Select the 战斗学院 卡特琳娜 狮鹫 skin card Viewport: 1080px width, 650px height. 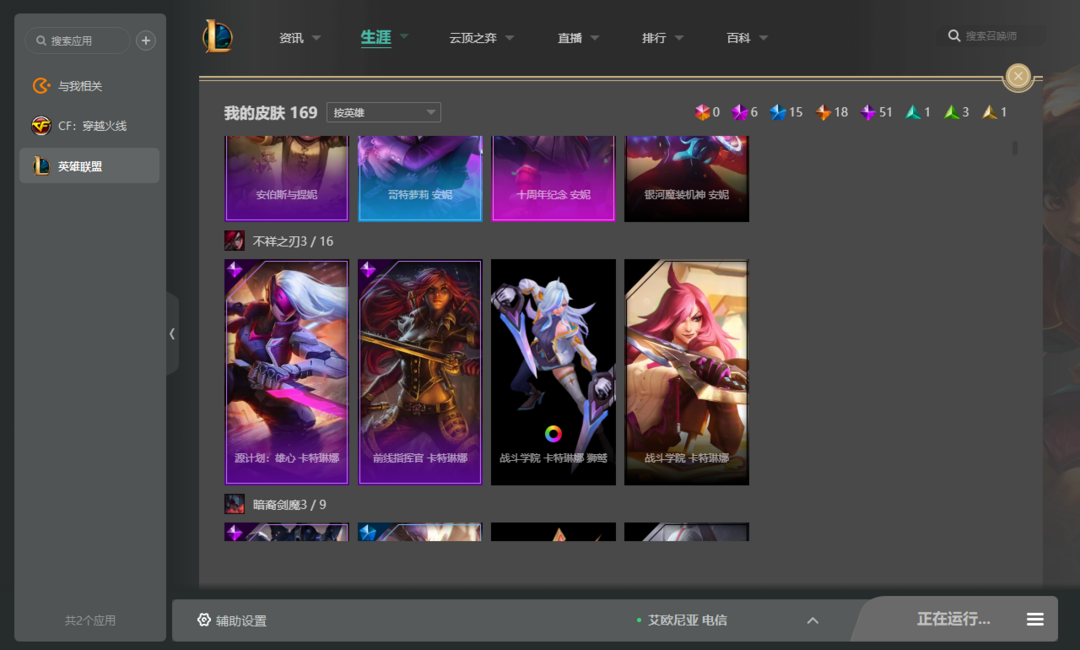553,372
